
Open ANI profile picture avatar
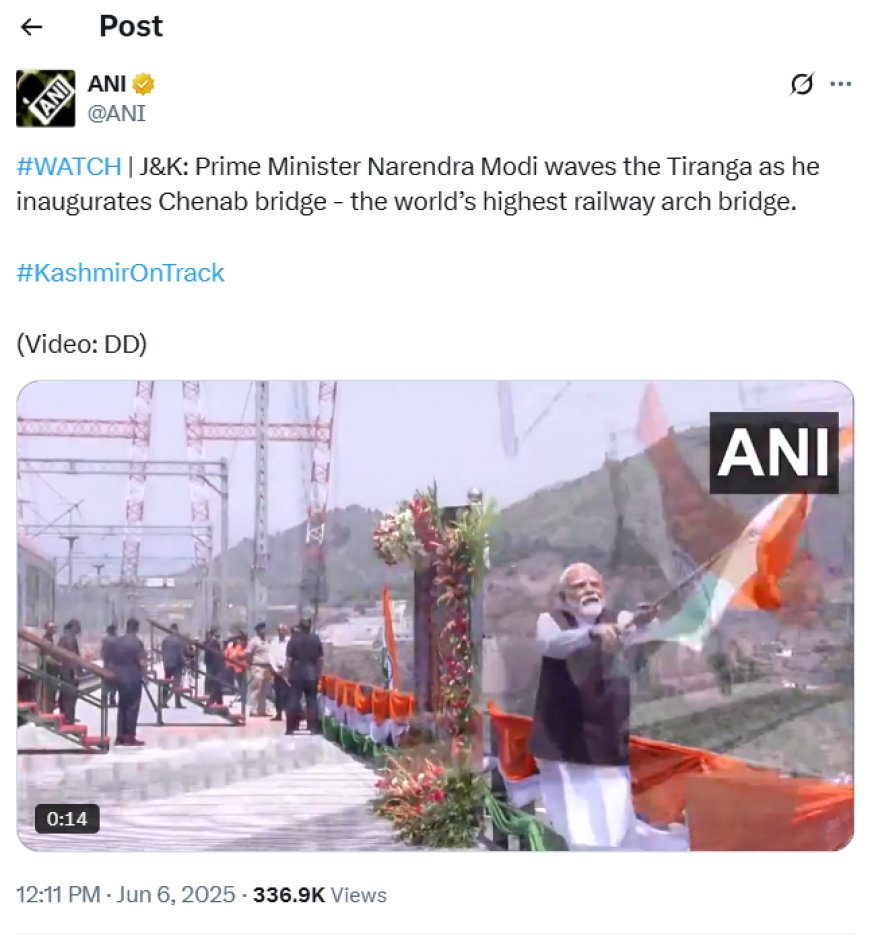[x=46, y=98]
